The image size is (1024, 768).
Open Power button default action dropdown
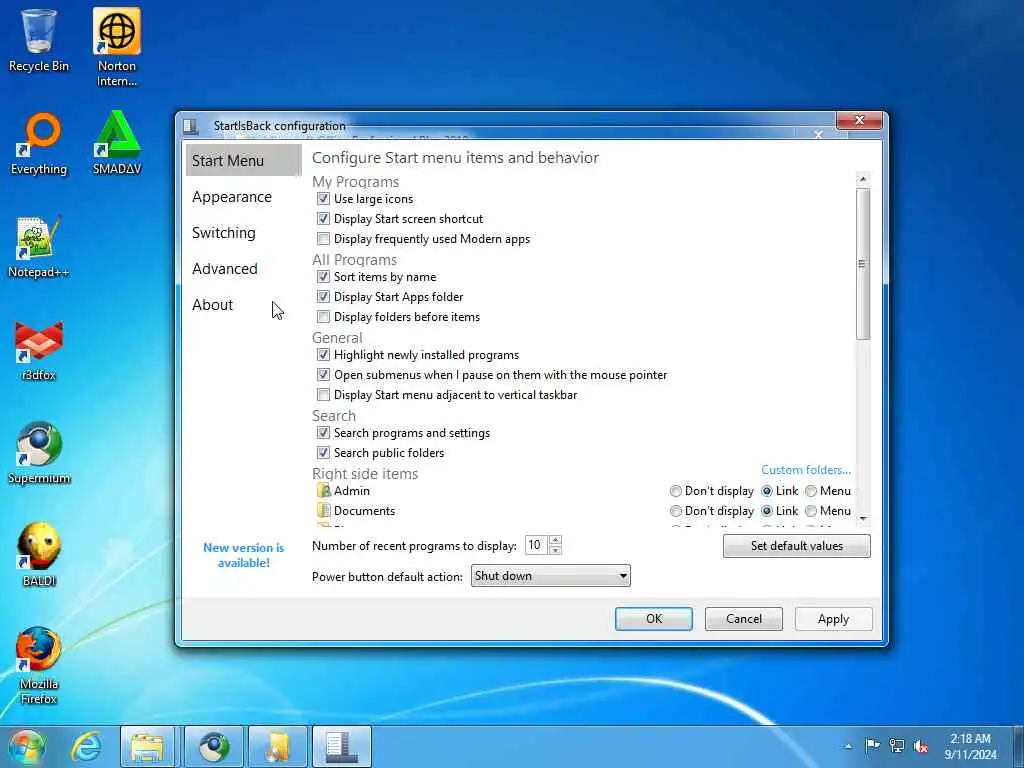551,576
